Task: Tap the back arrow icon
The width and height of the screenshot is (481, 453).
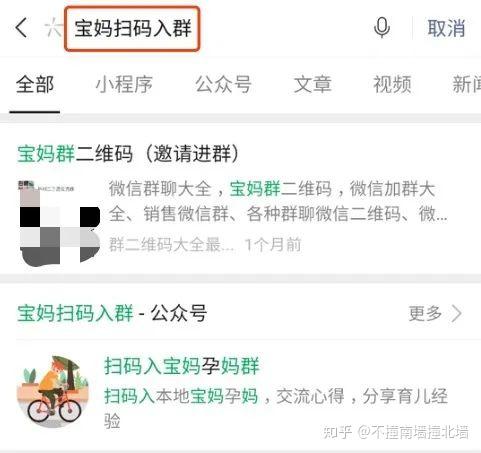Action: tap(21, 28)
